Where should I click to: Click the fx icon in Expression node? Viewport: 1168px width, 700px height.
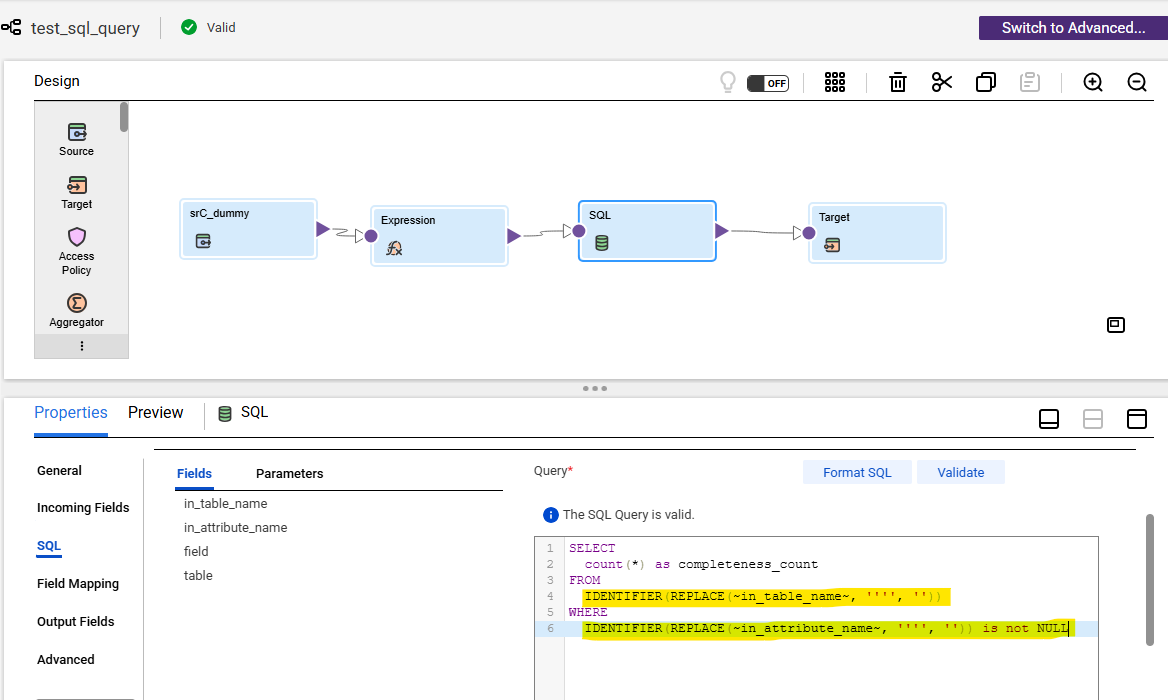(x=394, y=249)
